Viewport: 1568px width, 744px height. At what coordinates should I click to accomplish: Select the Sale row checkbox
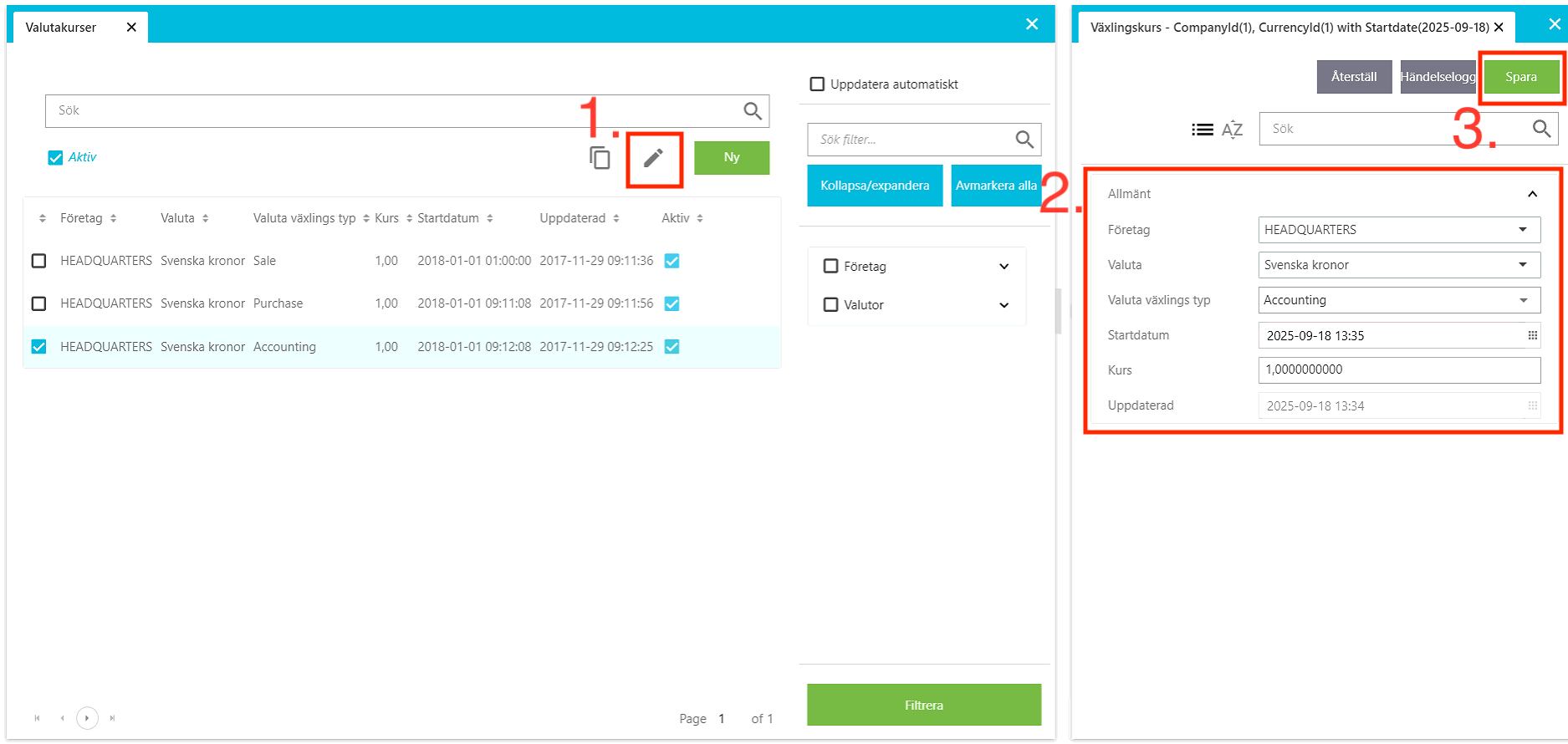(x=39, y=261)
